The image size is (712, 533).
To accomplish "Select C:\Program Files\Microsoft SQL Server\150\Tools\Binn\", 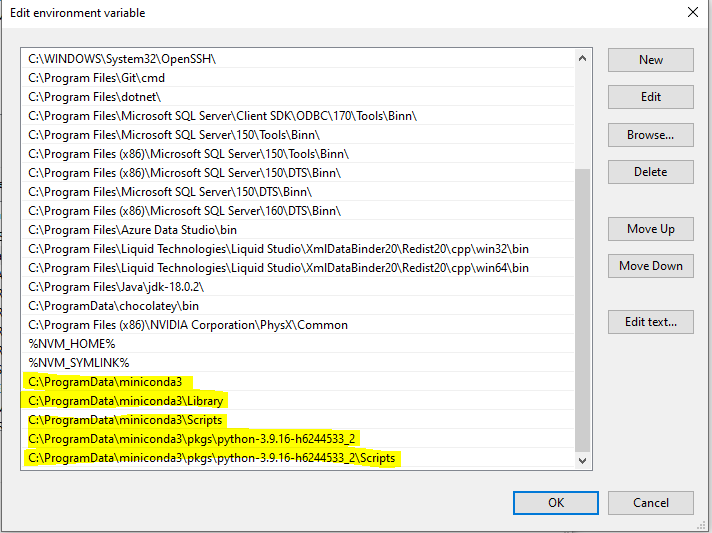I will [298, 135].
